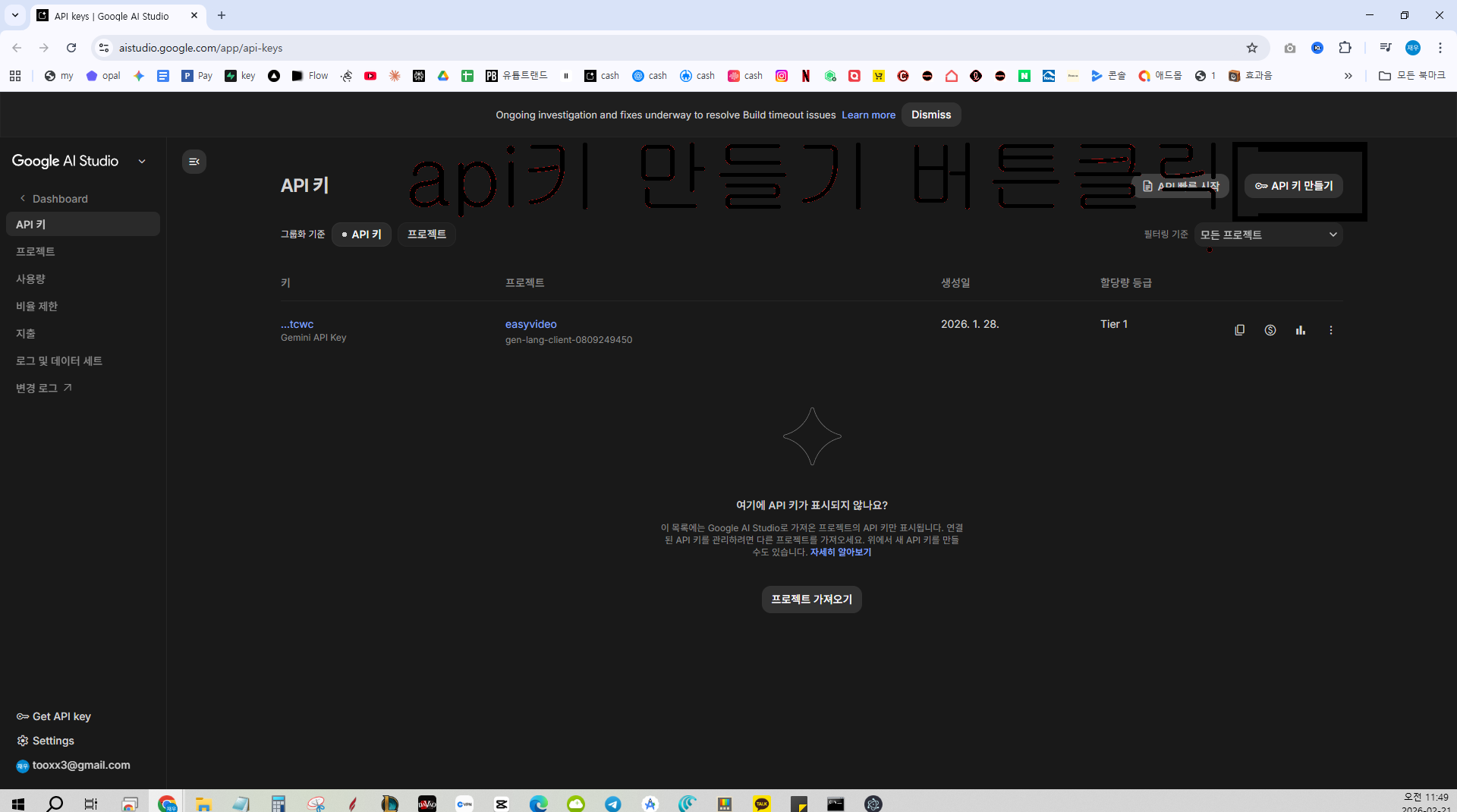The width and height of the screenshot is (1457, 812).
Task: Open Settings in sidebar
Action: (46, 741)
